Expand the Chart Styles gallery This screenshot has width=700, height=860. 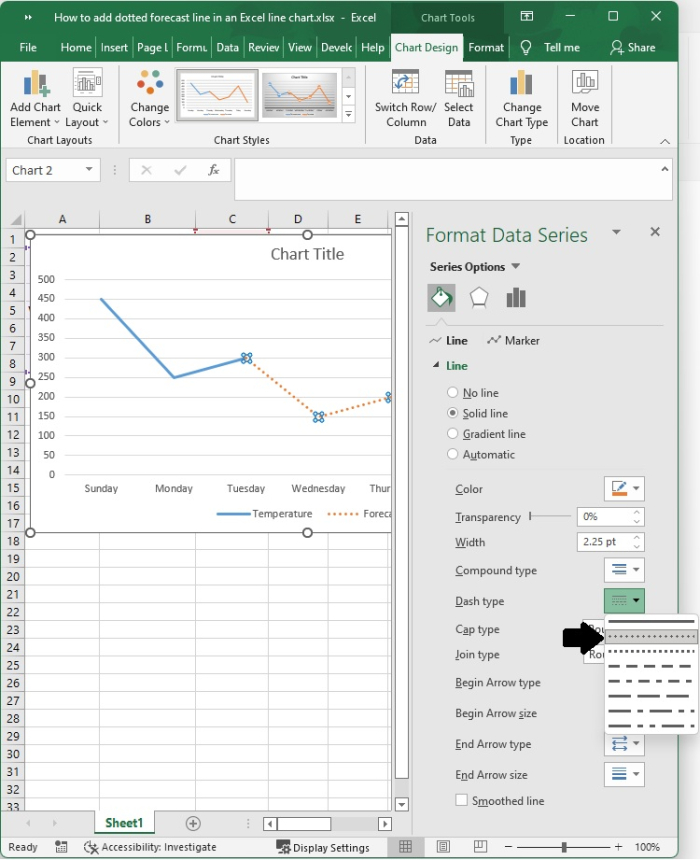(348, 114)
